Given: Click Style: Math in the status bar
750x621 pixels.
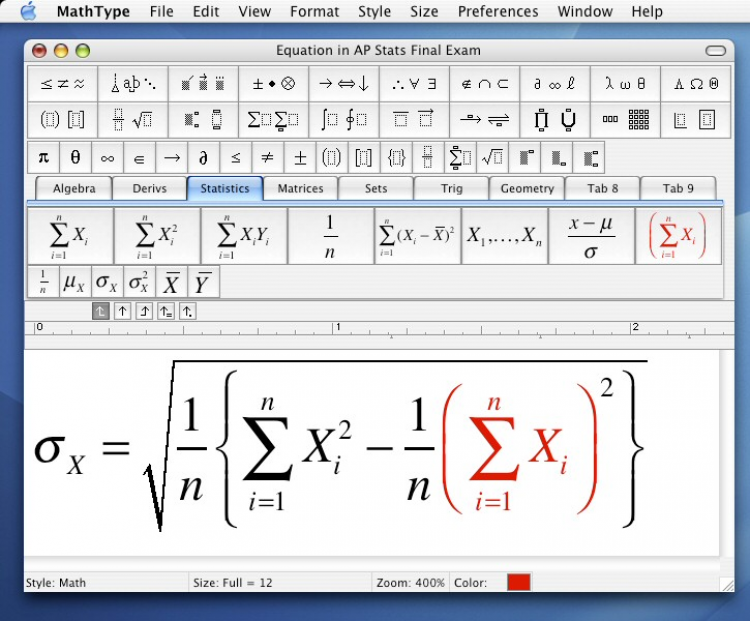Looking at the screenshot, I should 55,583.
